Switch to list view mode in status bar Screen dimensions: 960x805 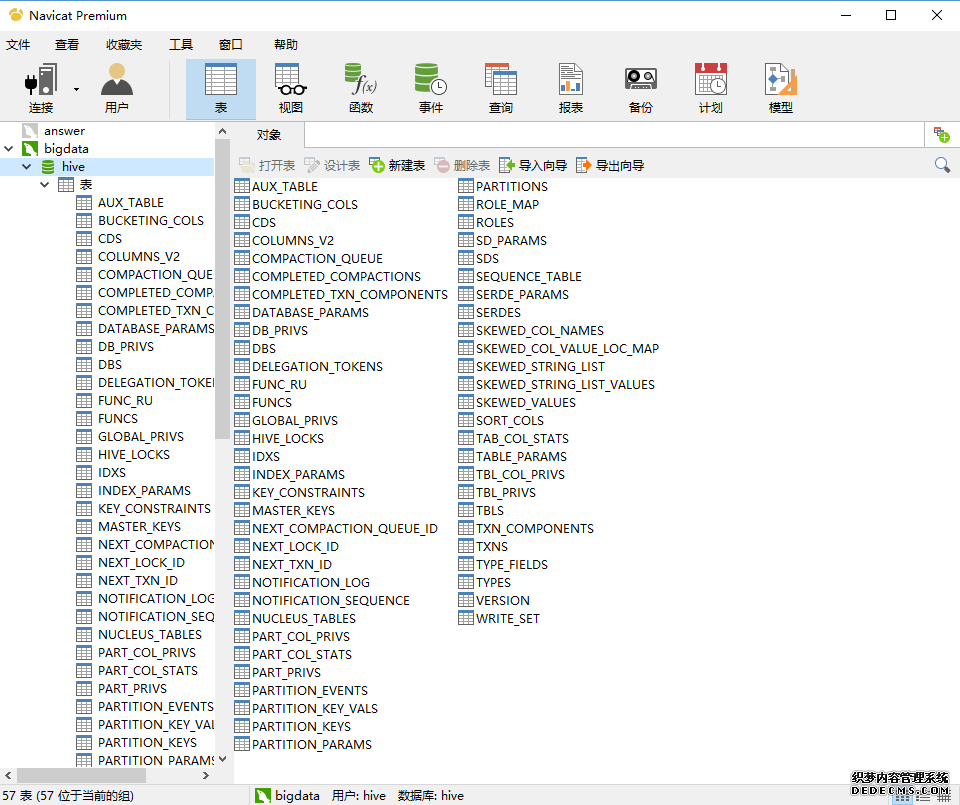901,797
